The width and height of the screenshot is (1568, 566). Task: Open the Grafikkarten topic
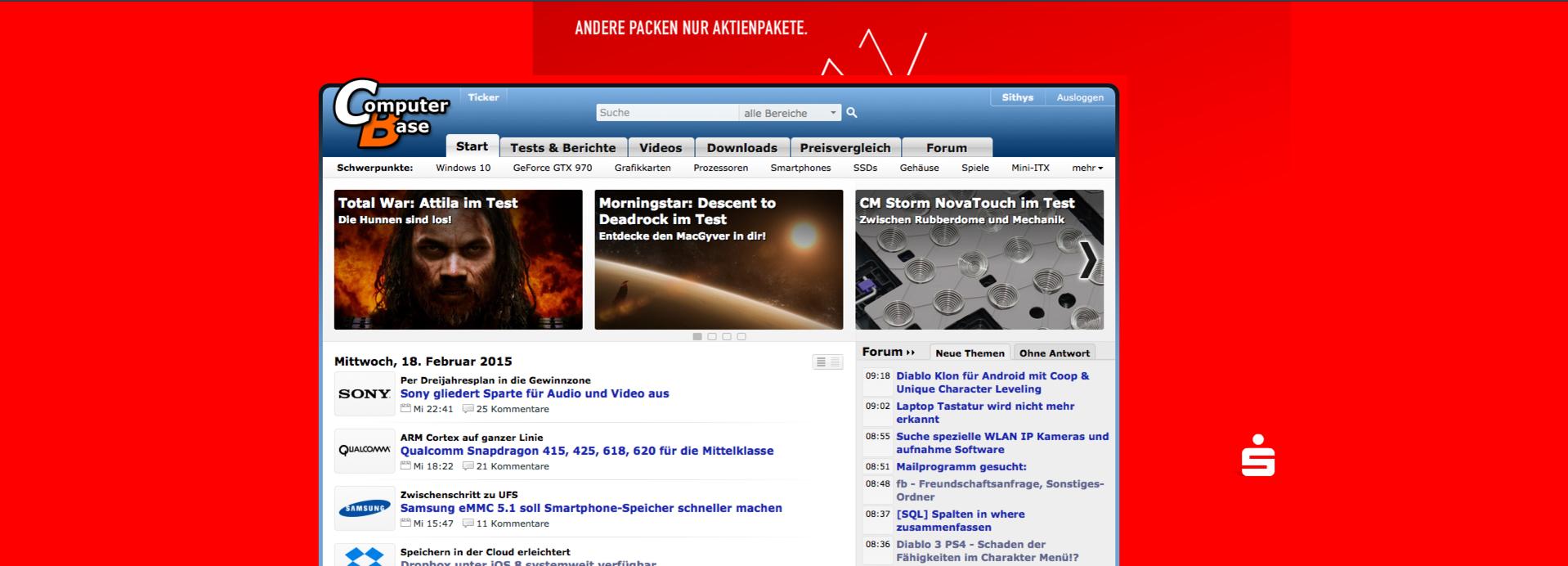pyautogui.click(x=643, y=168)
